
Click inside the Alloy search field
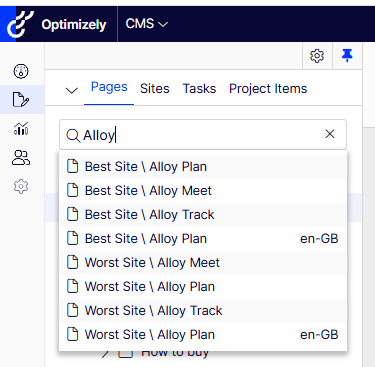(x=203, y=135)
